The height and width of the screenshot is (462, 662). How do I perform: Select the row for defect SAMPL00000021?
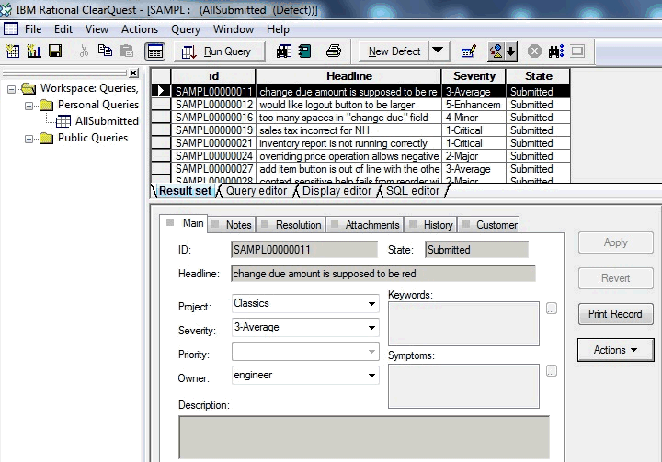[x=214, y=143]
